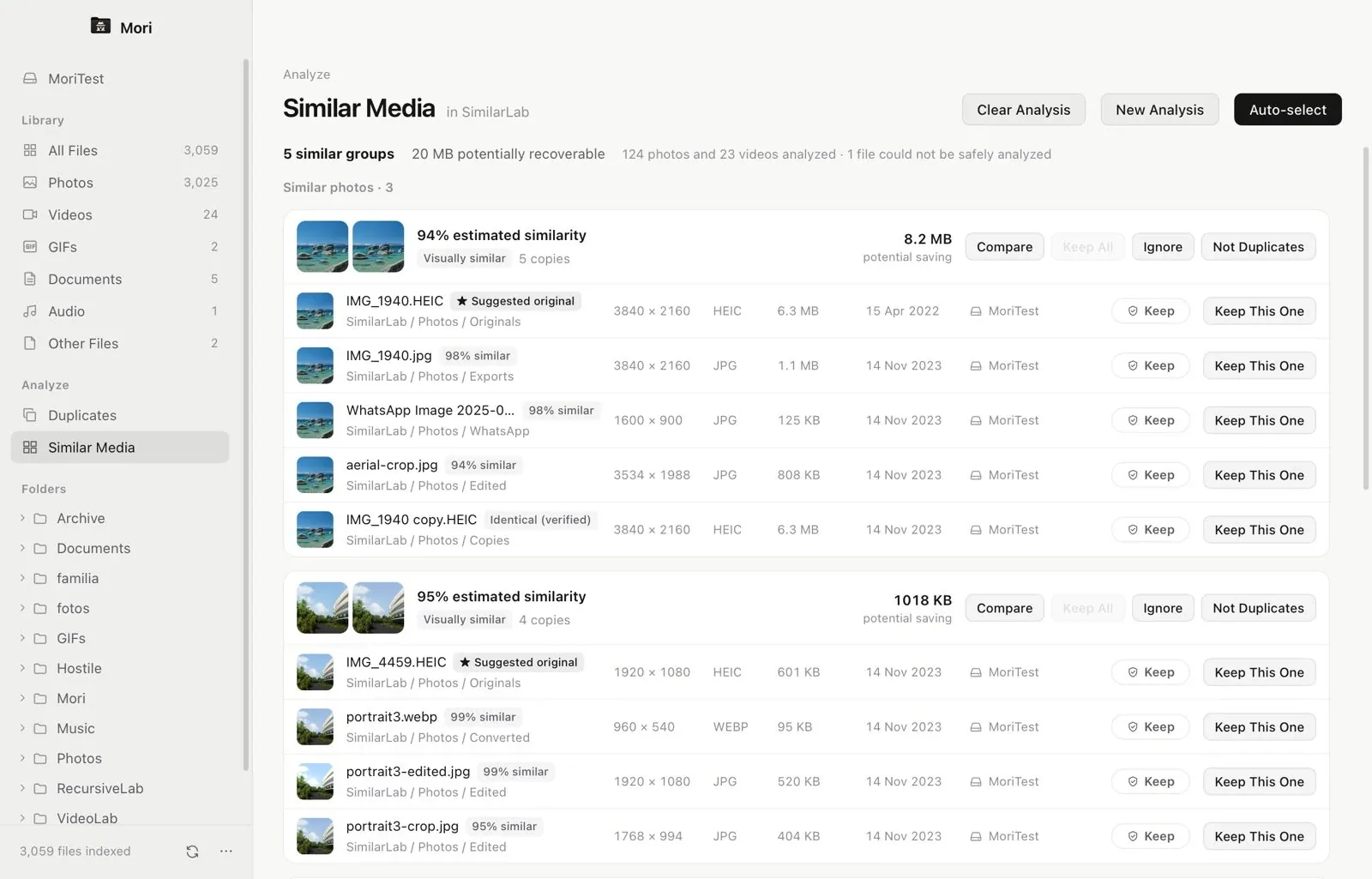Click Keep This One for portrait3-edited.jpg
Screen dimensions: 1372x879
[x=1259, y=782]
